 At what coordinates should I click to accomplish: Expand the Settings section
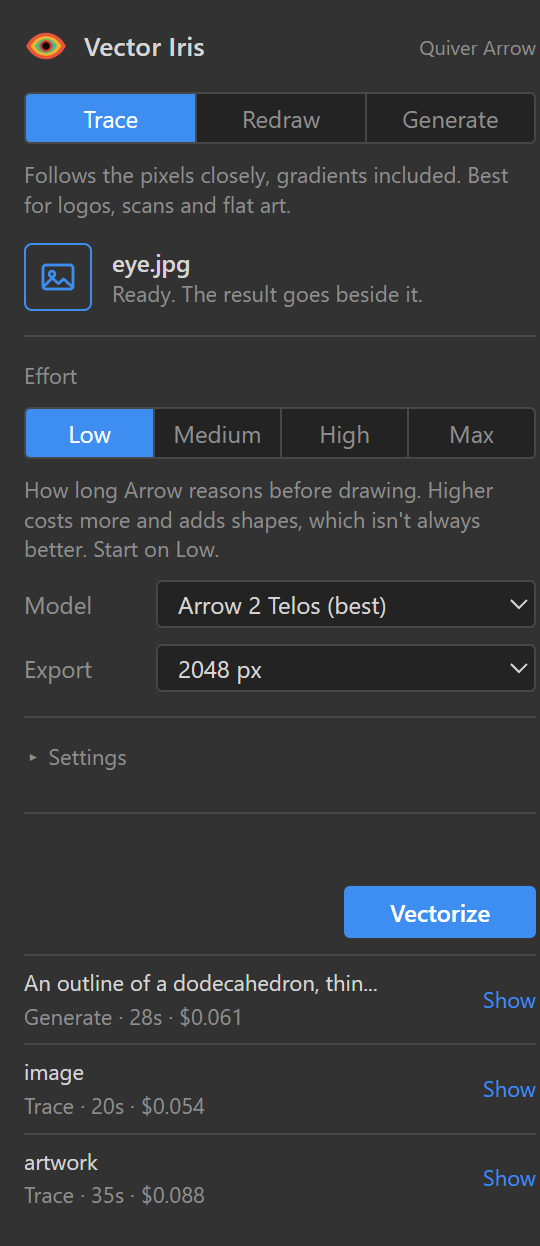click(77, 757)
